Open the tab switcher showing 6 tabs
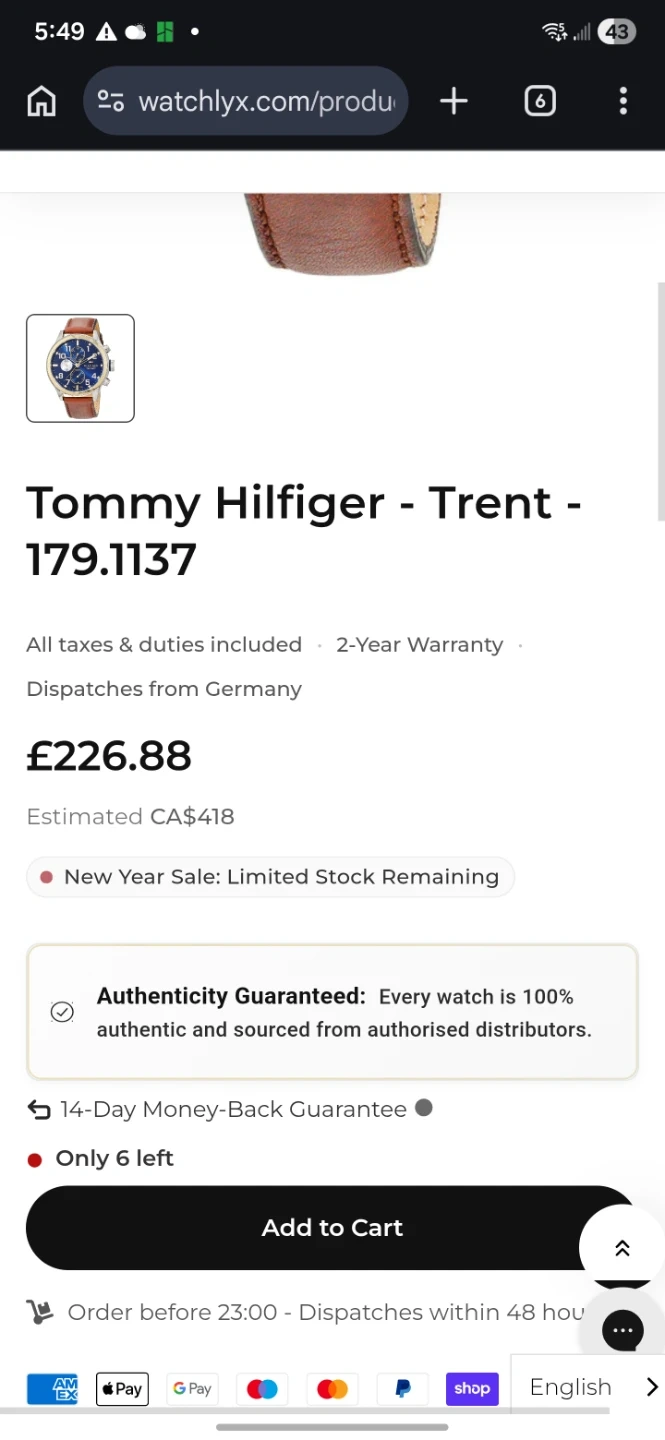 pyautogui.click(x=539, y=101)
